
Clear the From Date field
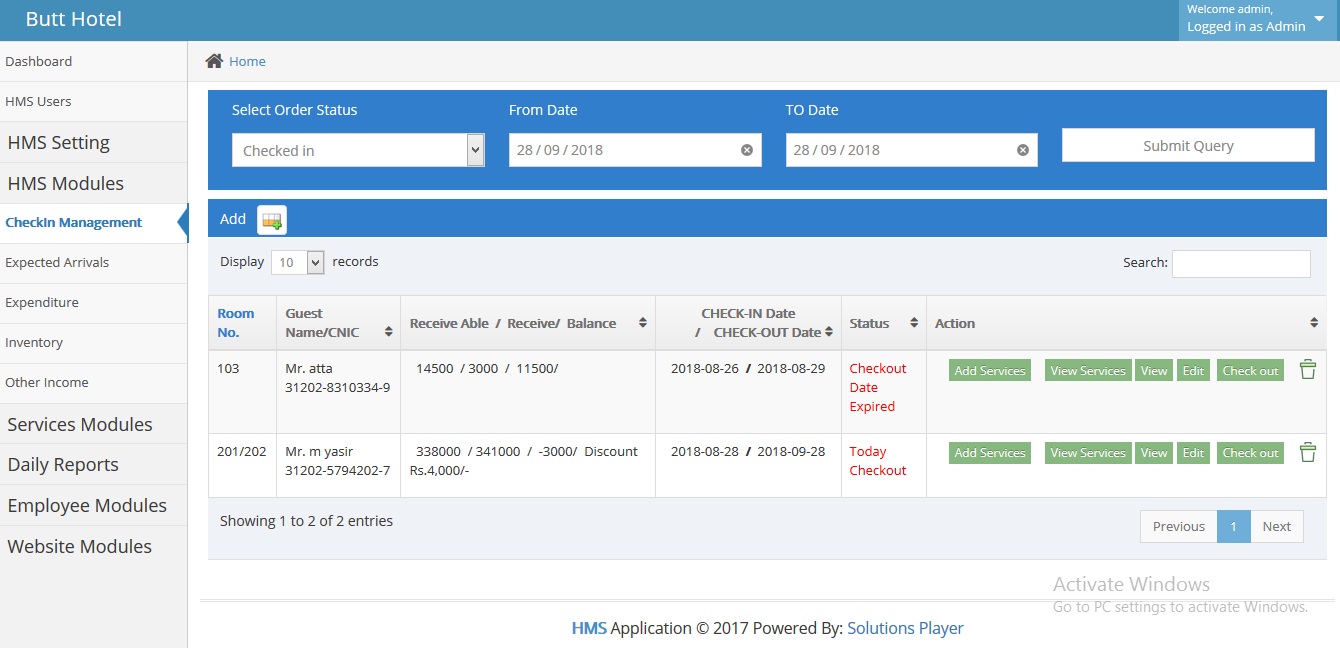[x=746, y=150]
